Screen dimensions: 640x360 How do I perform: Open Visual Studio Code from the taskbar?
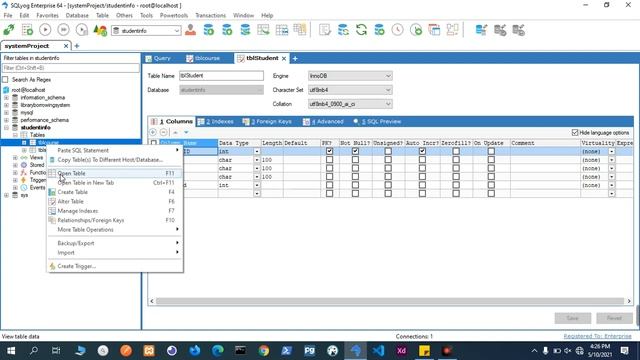pyautogui.click(x=378, y=351)
